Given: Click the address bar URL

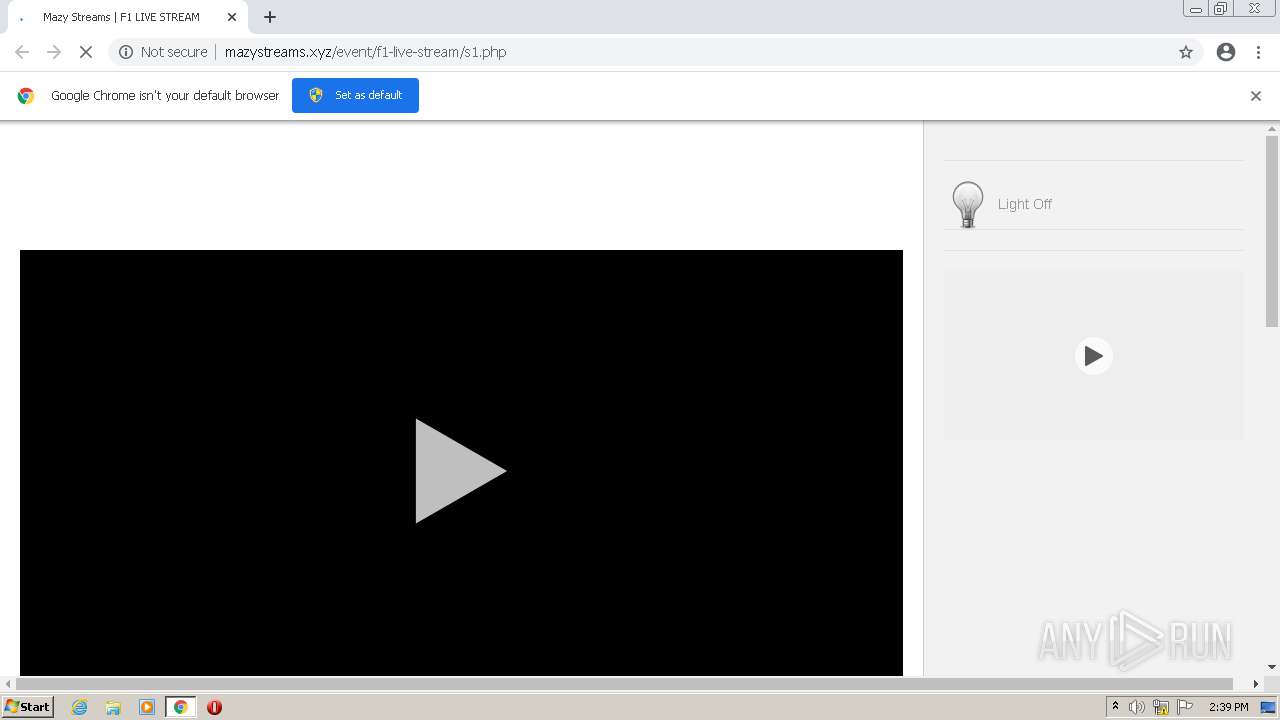Looking at the screenshot, I should coord(366,52).
